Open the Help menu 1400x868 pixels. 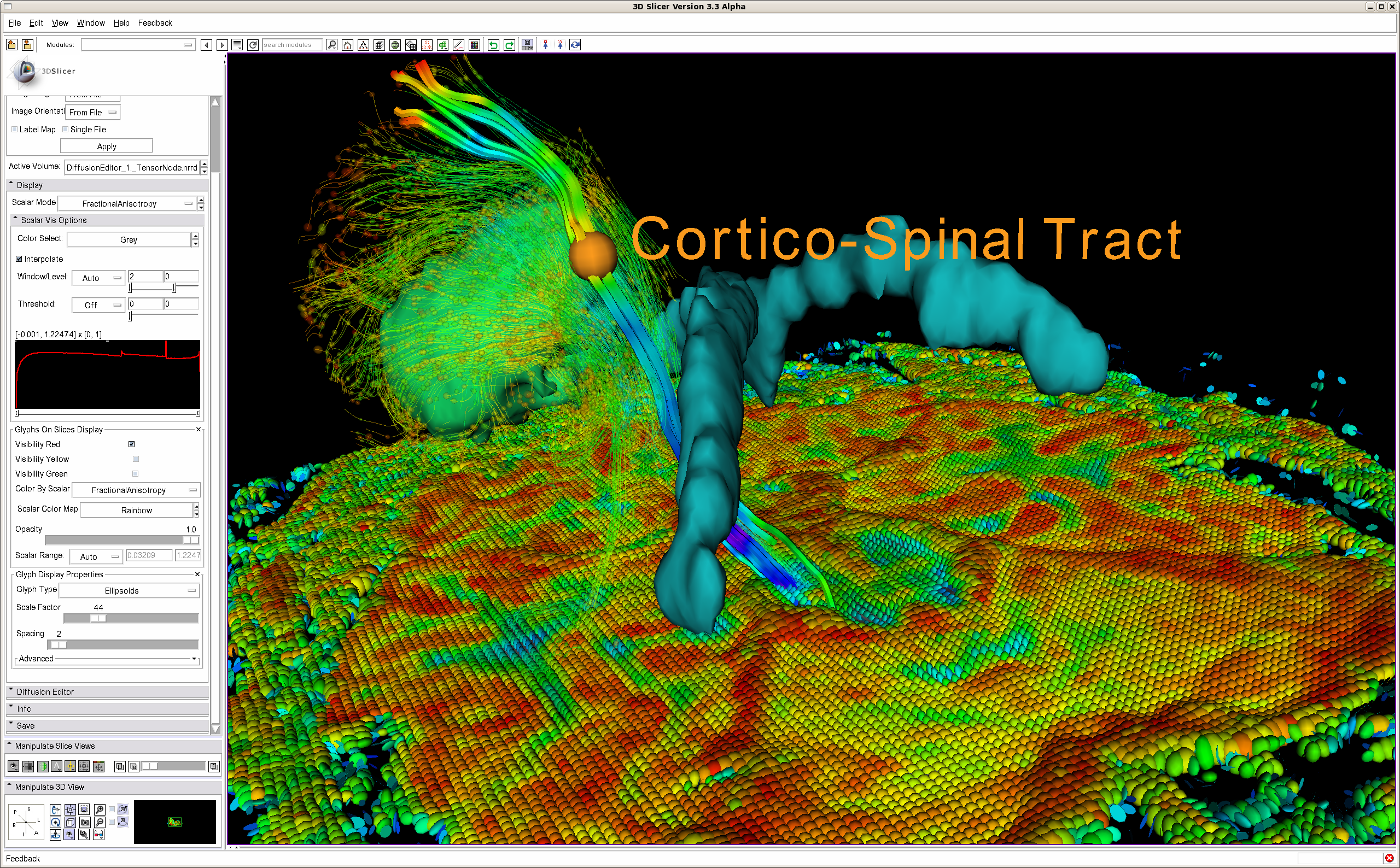(x=121, y=23)
